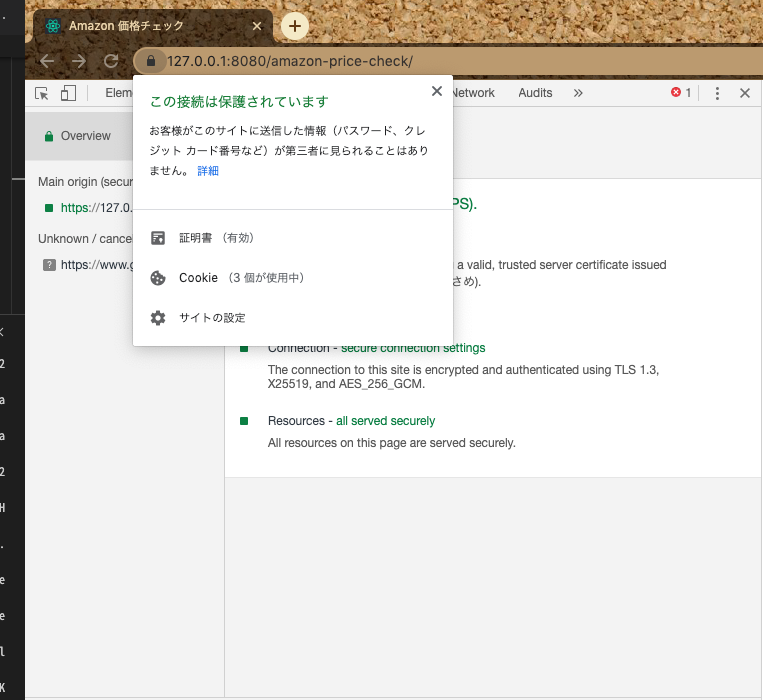Click the lock icon in address bar

pyautogui.click(x=151, y=61)
